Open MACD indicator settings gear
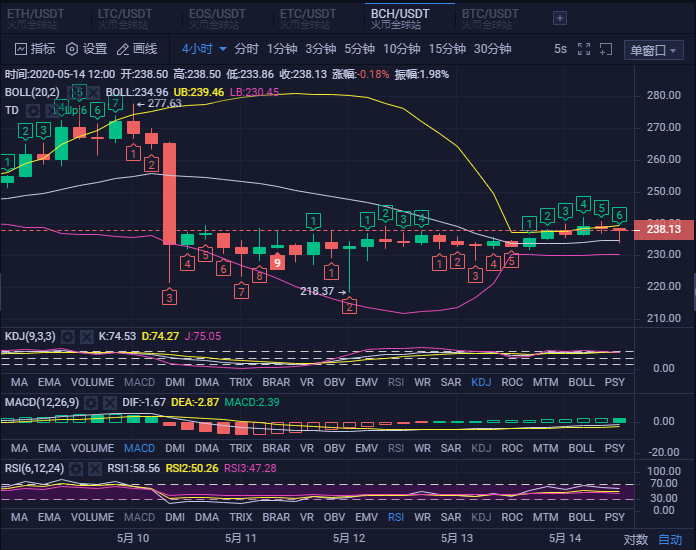The width and height of the screenshot is (696, 550). point(90,403)
